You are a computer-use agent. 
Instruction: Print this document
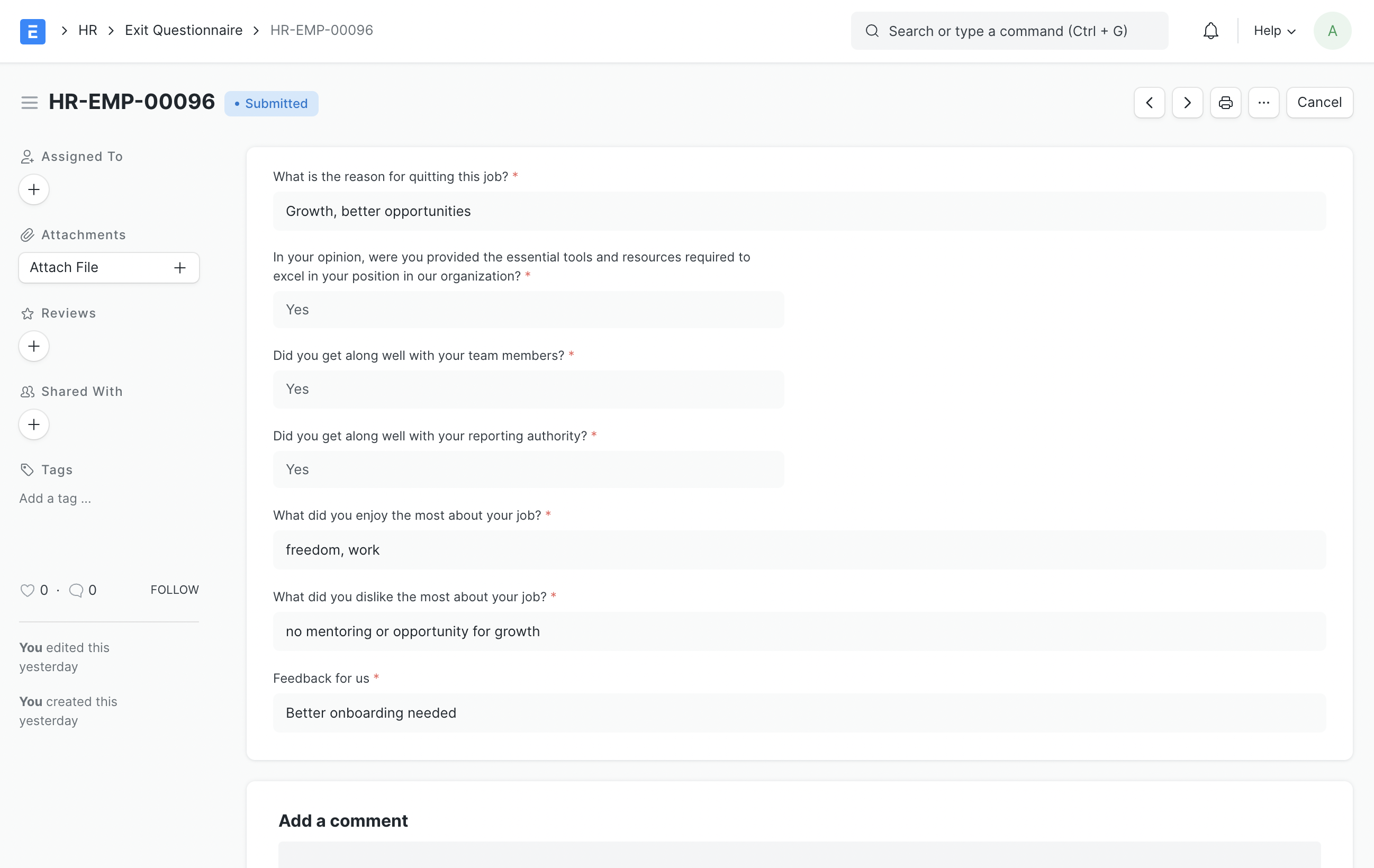tap(1225, 103)
